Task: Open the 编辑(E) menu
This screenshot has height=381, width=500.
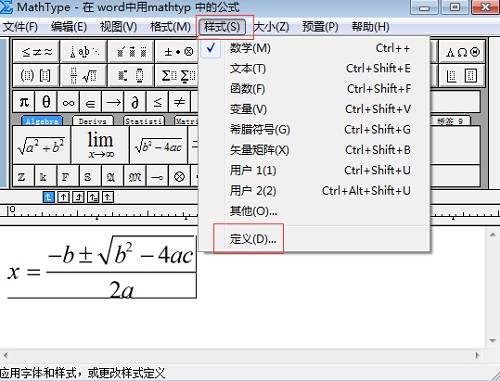Action: (x=69, y=27)
